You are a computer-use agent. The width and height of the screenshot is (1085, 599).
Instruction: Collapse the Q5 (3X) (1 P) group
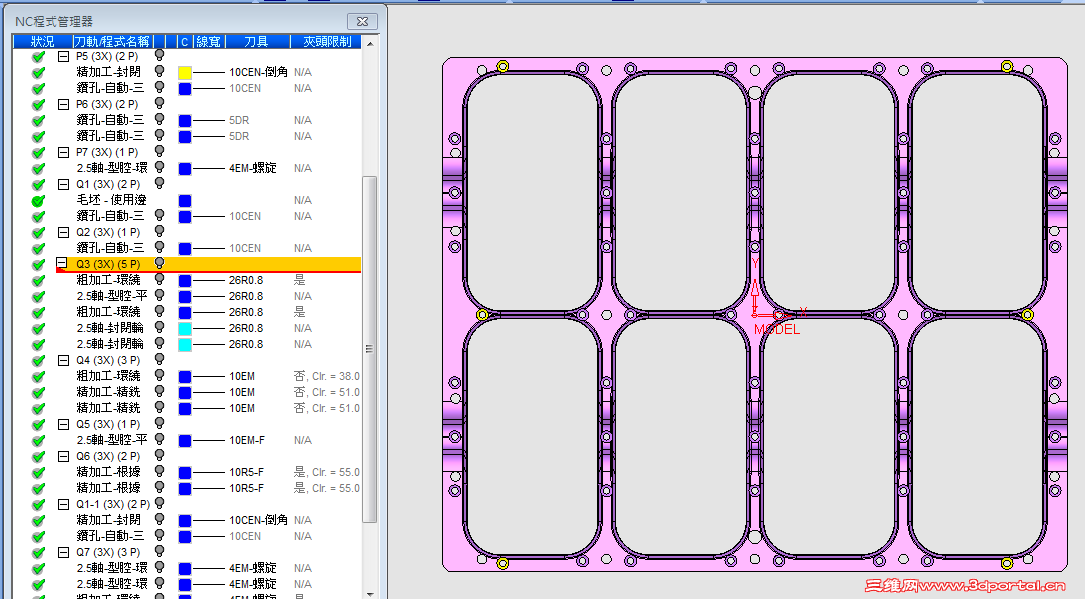pos(63,425)
